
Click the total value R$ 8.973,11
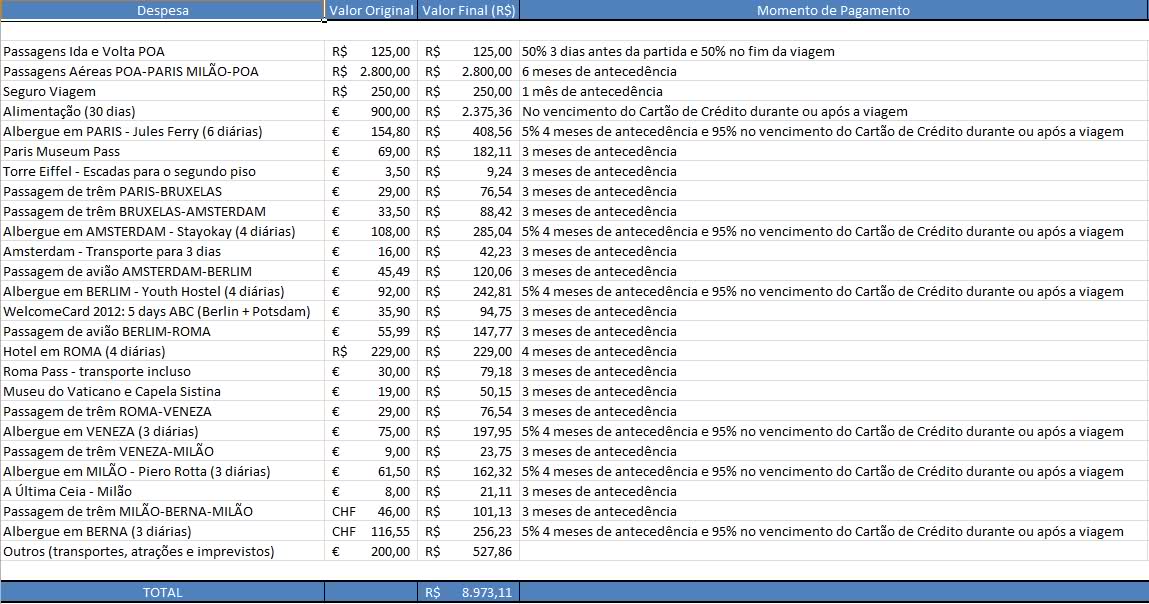[x=468, y=592]
